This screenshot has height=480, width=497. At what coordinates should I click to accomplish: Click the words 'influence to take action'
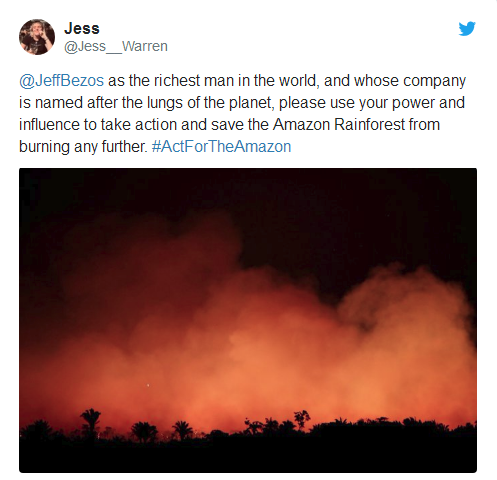98,125
